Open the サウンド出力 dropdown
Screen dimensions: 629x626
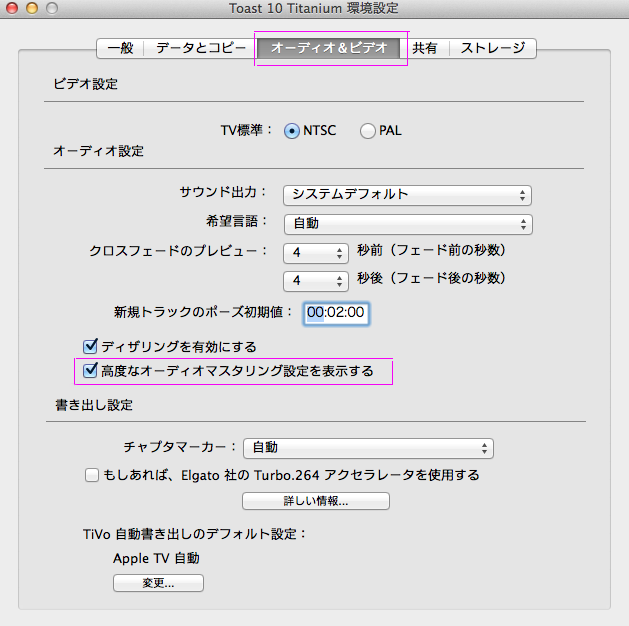407,195
